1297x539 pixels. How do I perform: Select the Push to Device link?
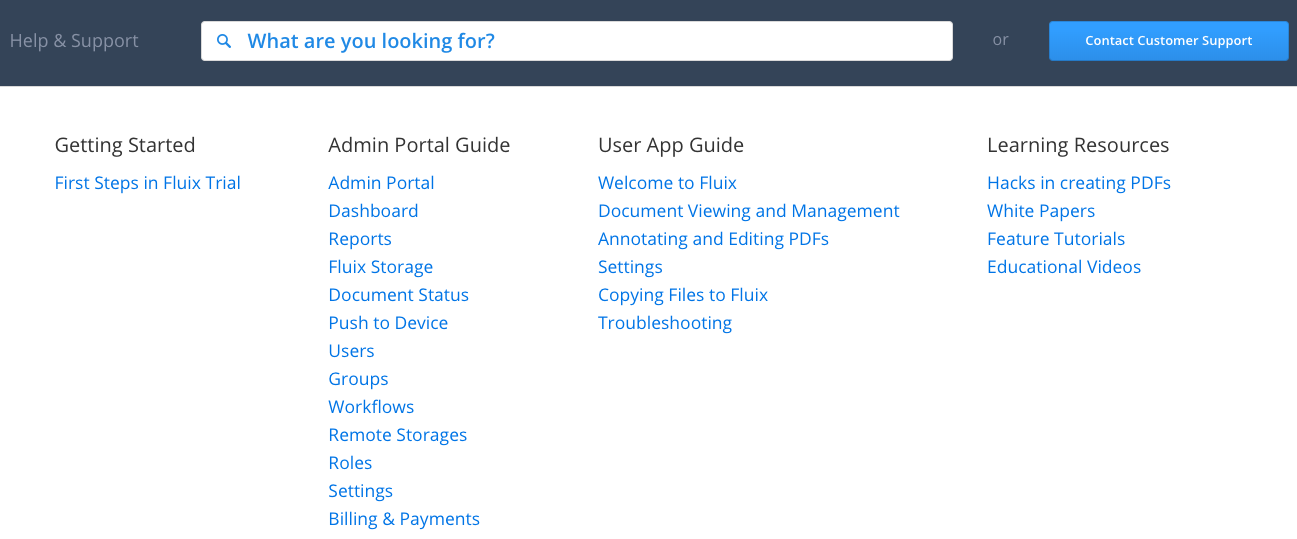coord(388,323)
